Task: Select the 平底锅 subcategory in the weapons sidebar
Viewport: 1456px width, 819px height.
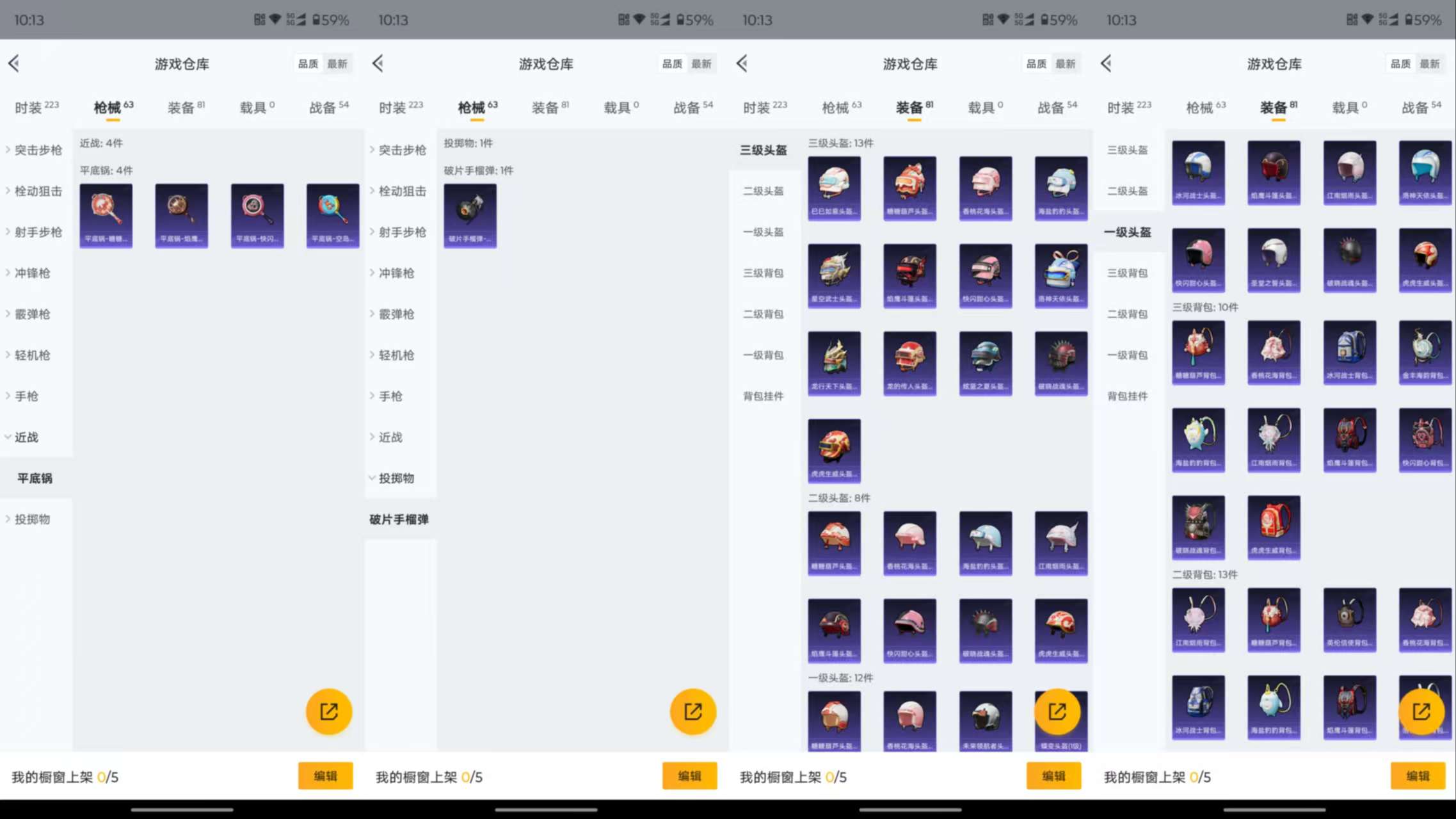Action: tap(36, 478)
